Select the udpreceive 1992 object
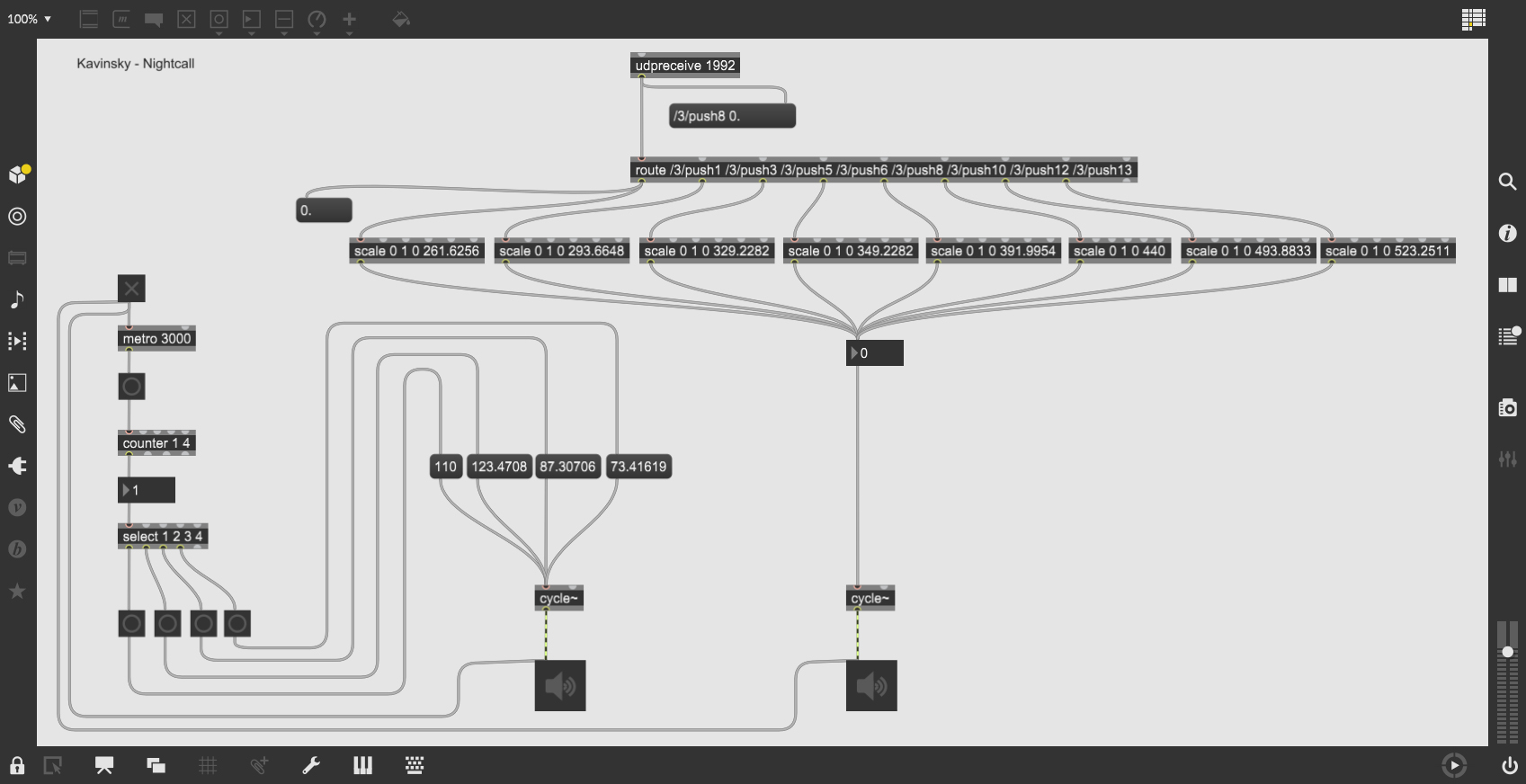 (x=685, y=66)
